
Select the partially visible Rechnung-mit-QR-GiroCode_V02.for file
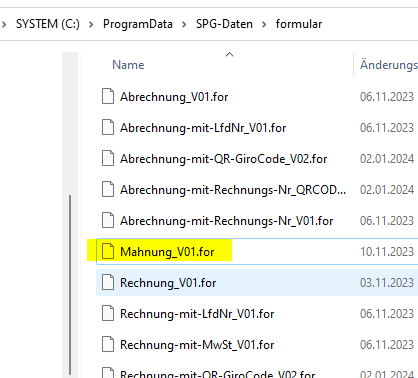click(217, 374)
